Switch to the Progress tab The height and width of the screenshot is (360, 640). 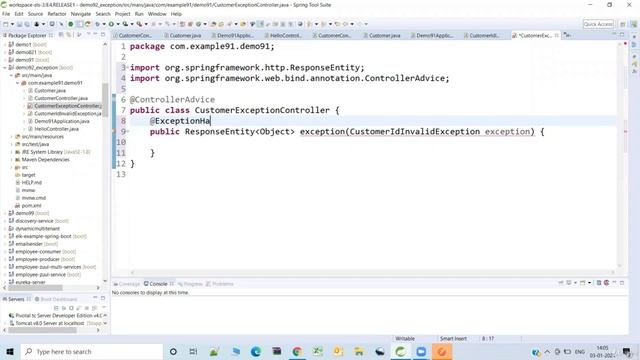(x=190, y=284)
